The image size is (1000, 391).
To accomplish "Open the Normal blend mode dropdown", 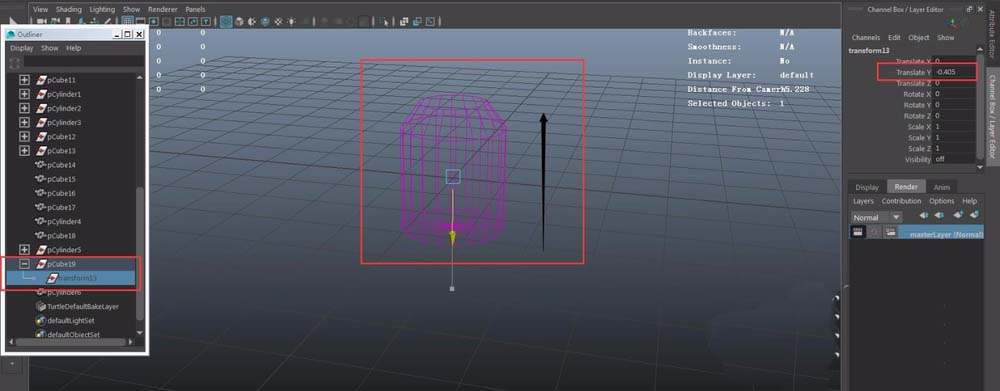I will 877,218.
